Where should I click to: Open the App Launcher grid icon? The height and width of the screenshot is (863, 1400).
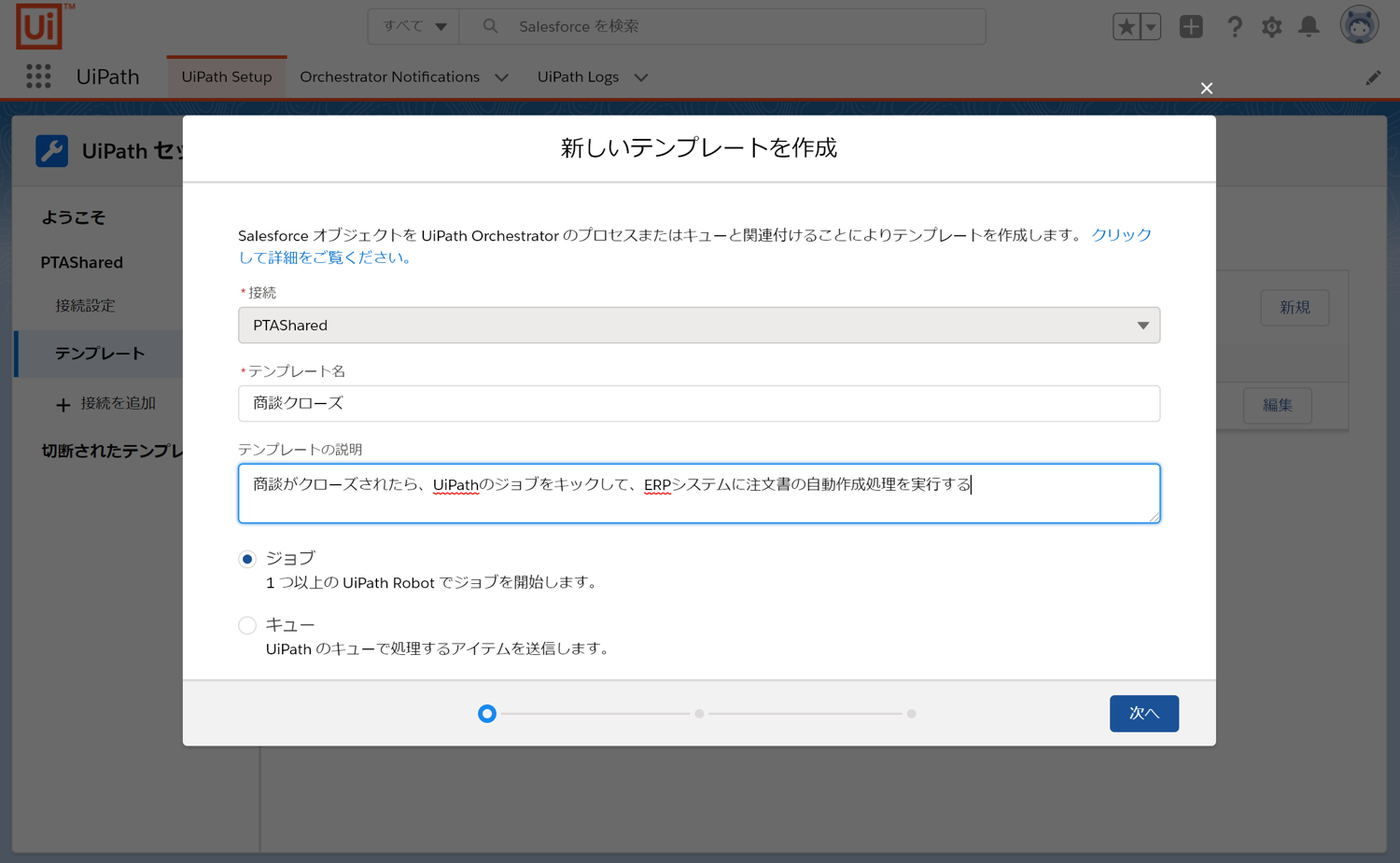click(38, 77)
